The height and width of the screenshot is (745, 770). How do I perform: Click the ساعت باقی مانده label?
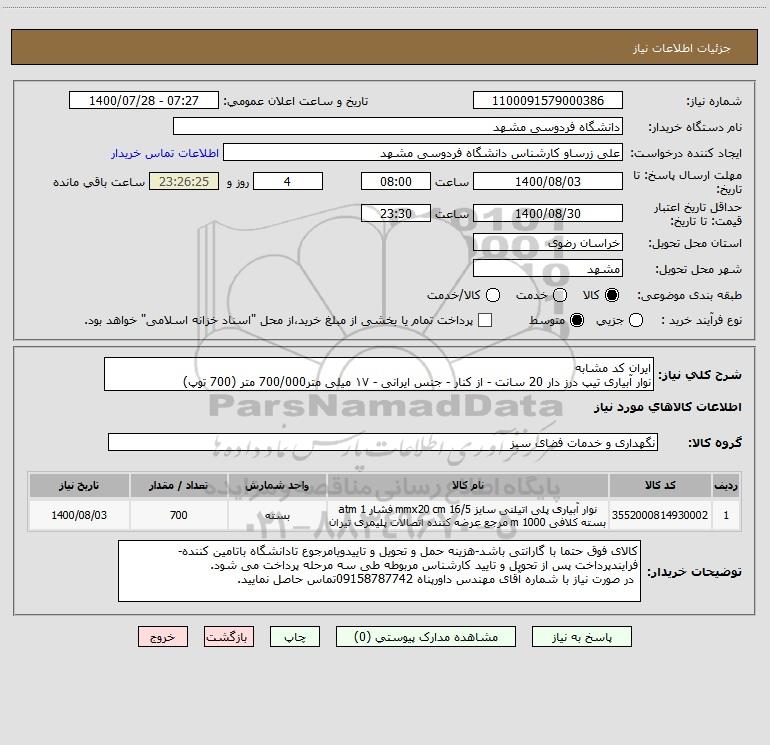pyautogui.click(x=99, y=182)
